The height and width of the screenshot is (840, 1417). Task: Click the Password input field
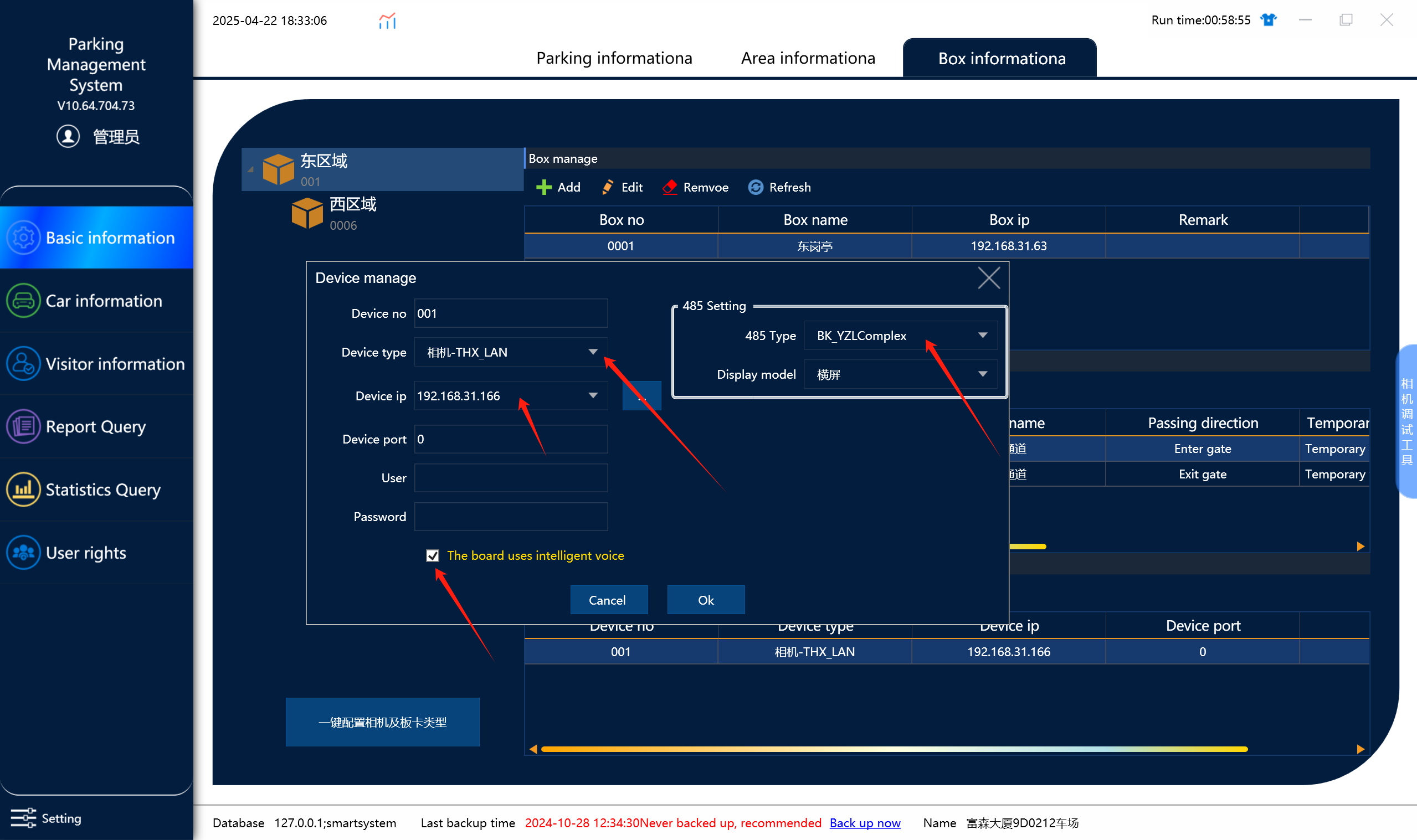pos(511,517)
